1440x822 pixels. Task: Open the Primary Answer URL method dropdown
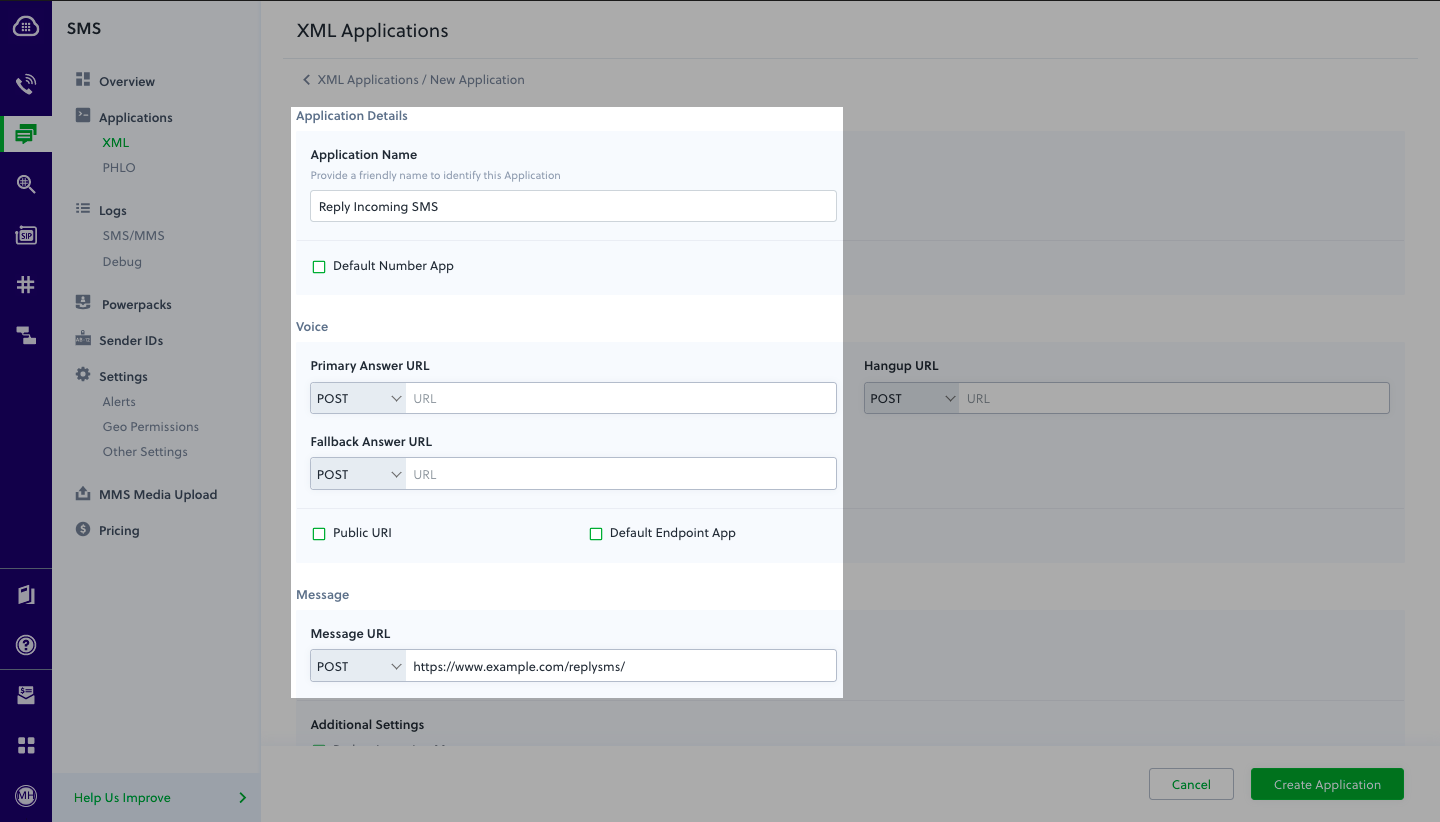coord(357,397)
